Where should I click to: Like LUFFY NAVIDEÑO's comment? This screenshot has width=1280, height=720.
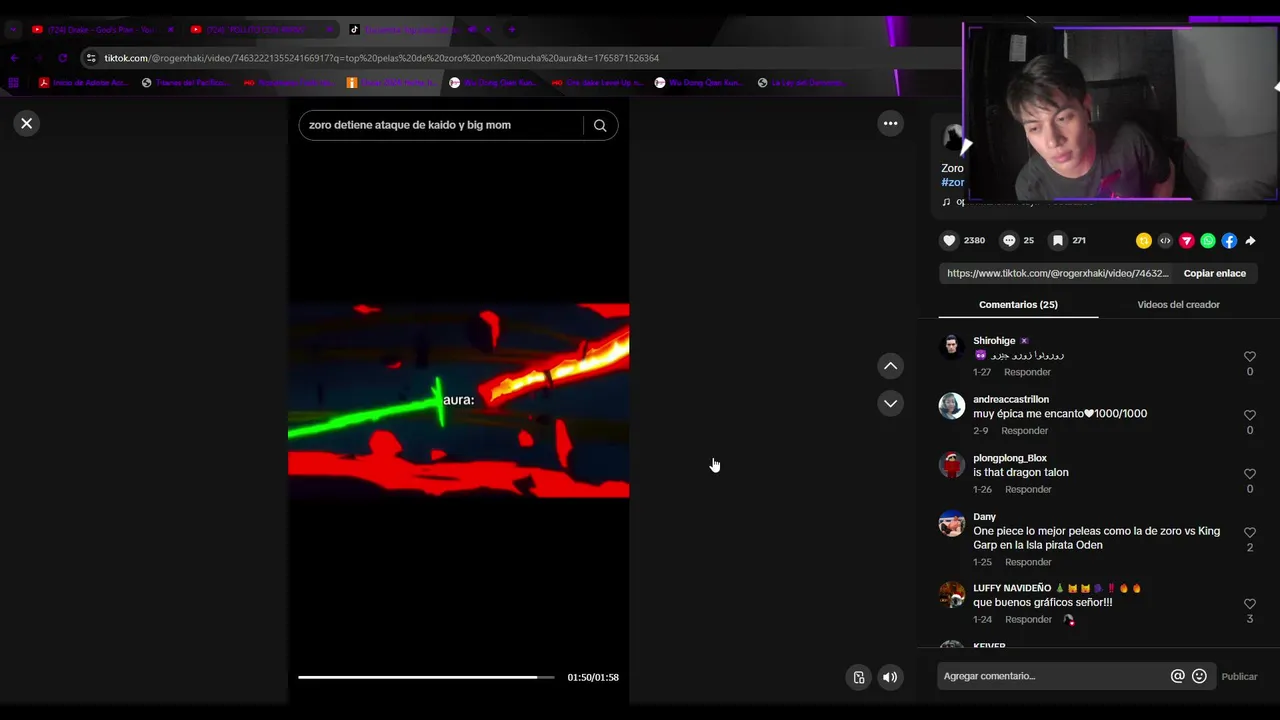[1250, 604]
